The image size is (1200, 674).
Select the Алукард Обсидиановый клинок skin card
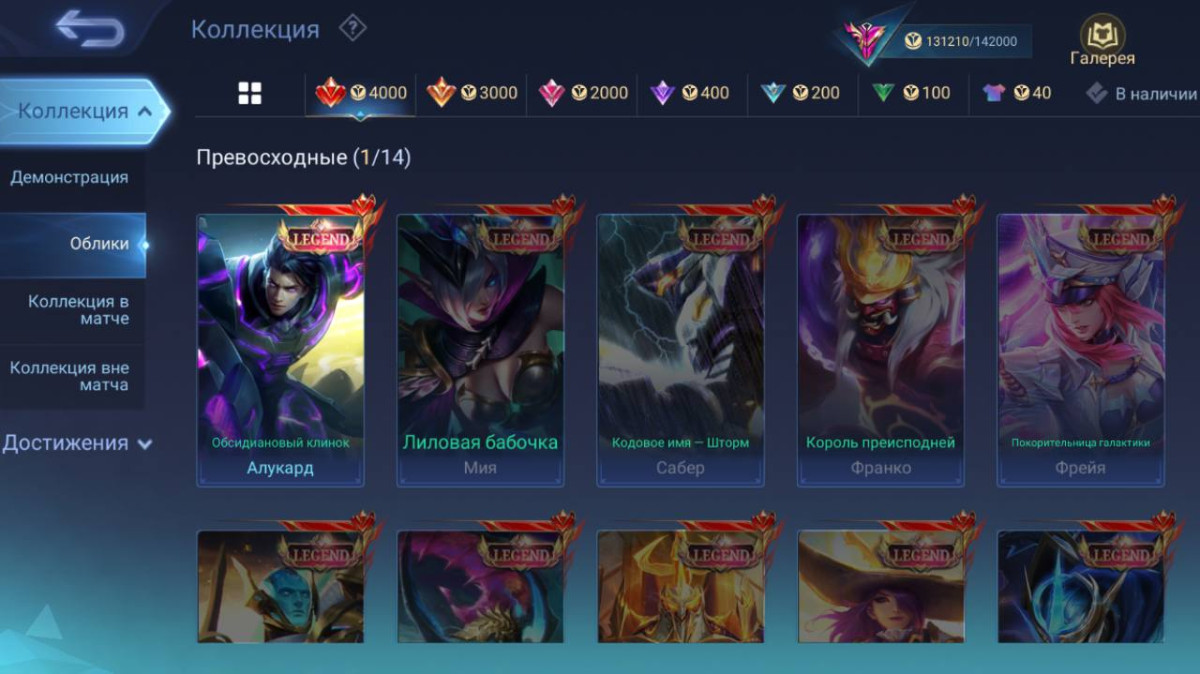point(281,350)
